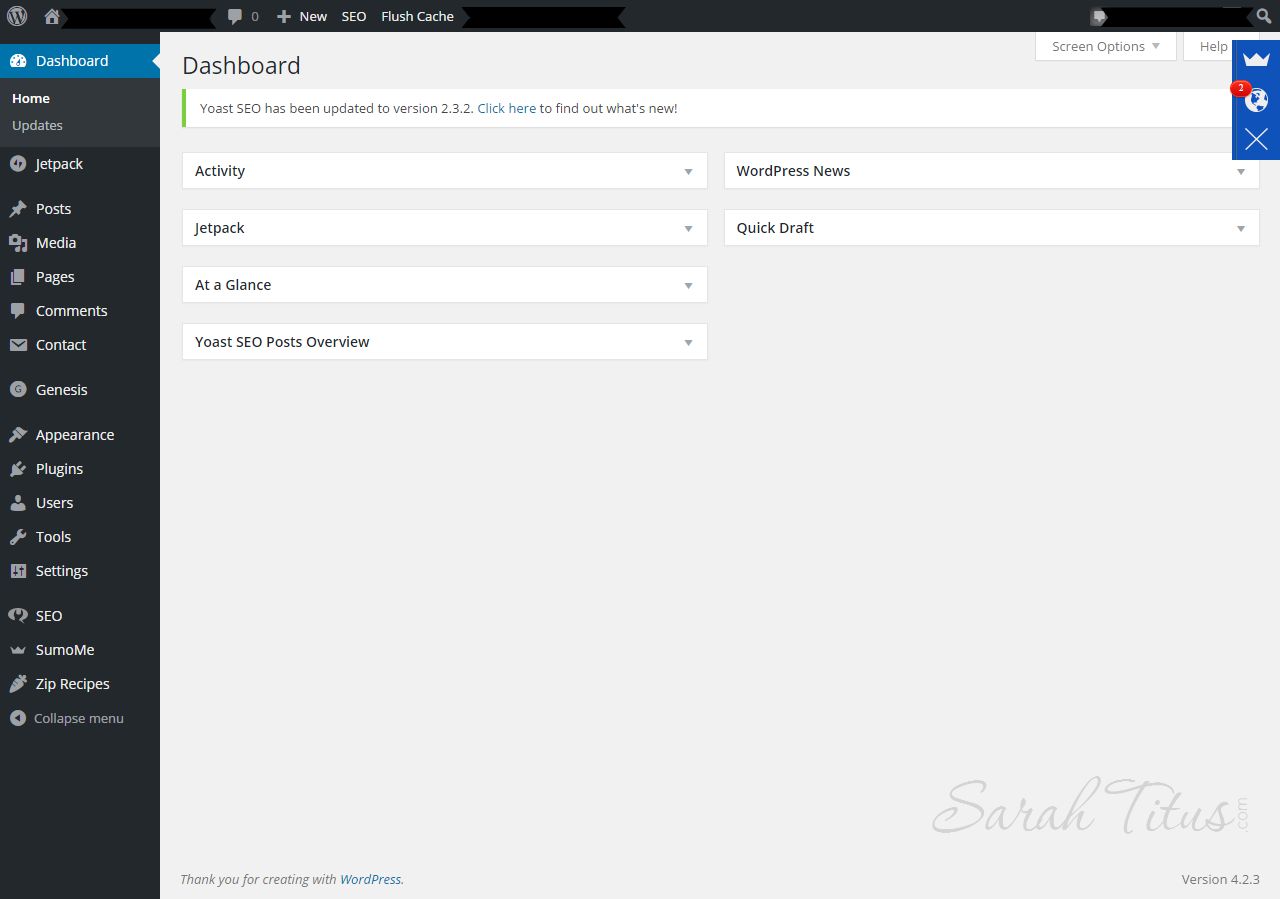The height and width of the screenshot is (899, 1280).
Task: Click the Collapse menu label
Action: pyautogui.click(x=79, y=718)
